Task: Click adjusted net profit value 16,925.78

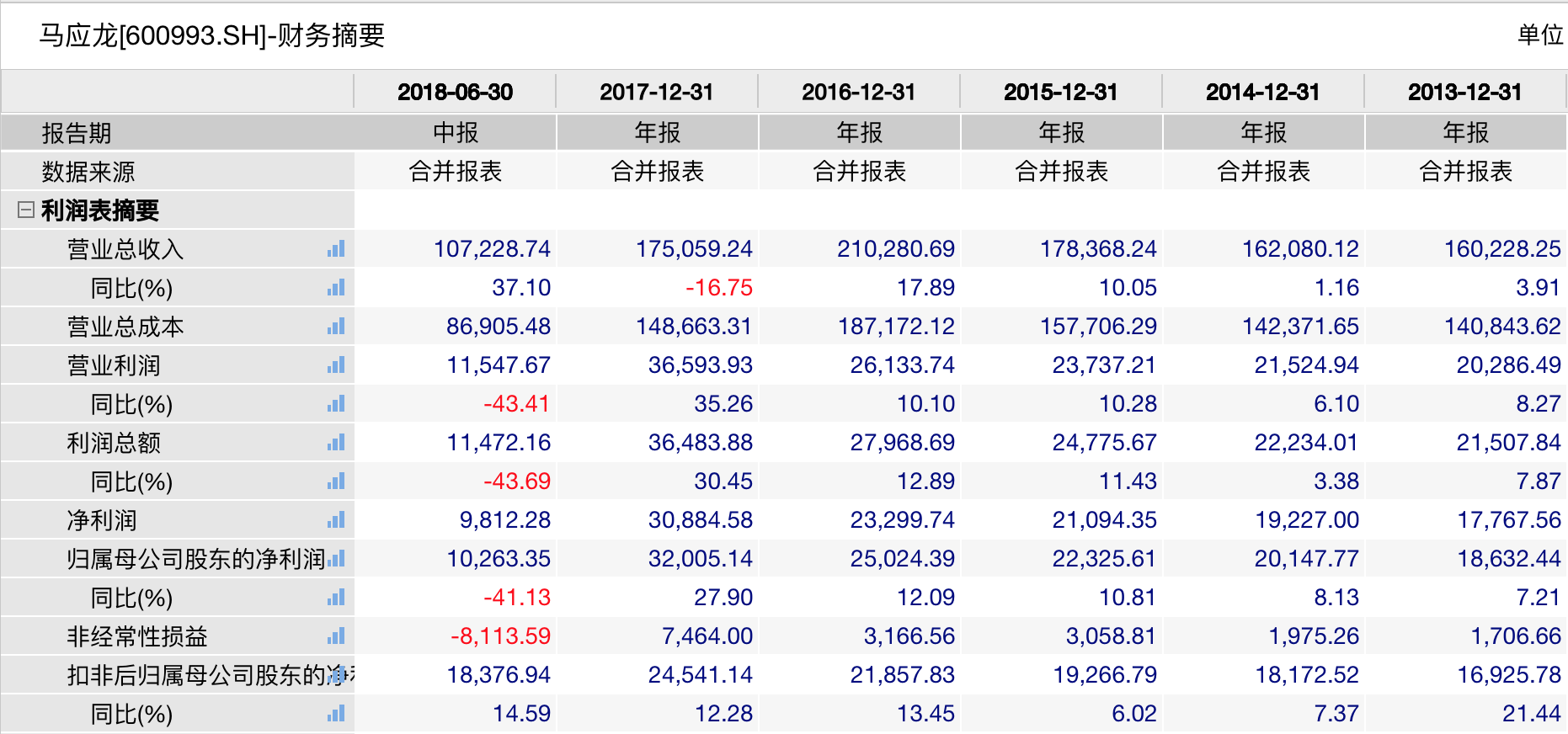Action: coord(1509,675)
